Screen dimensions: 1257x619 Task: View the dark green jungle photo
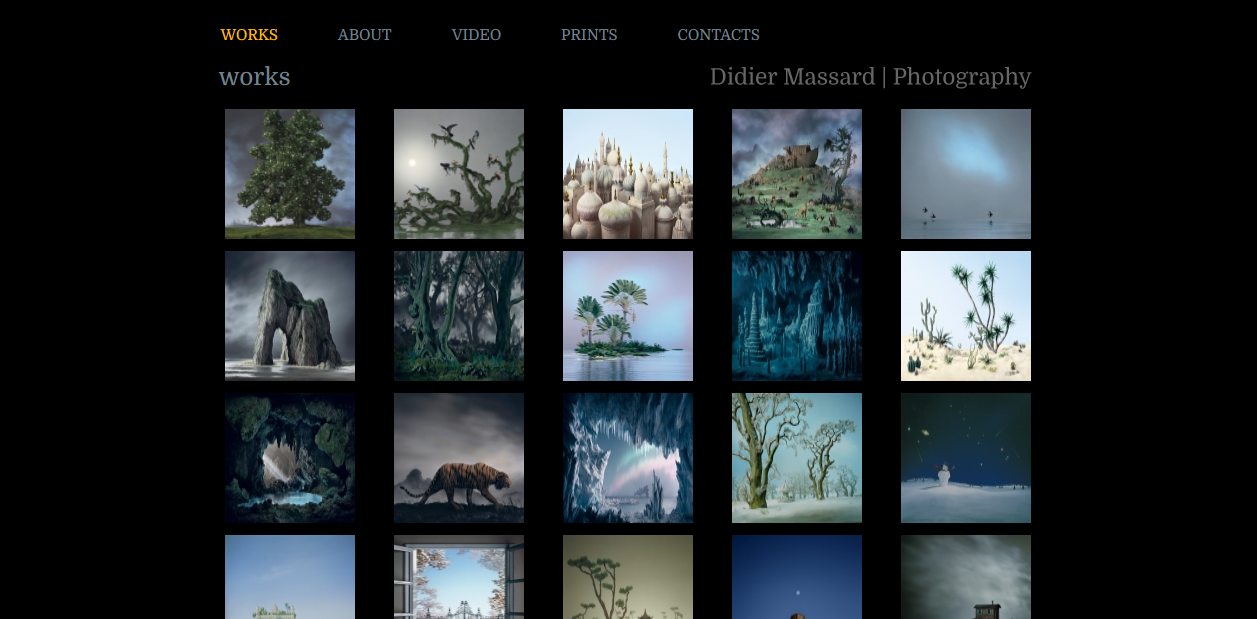click(459, 316)
